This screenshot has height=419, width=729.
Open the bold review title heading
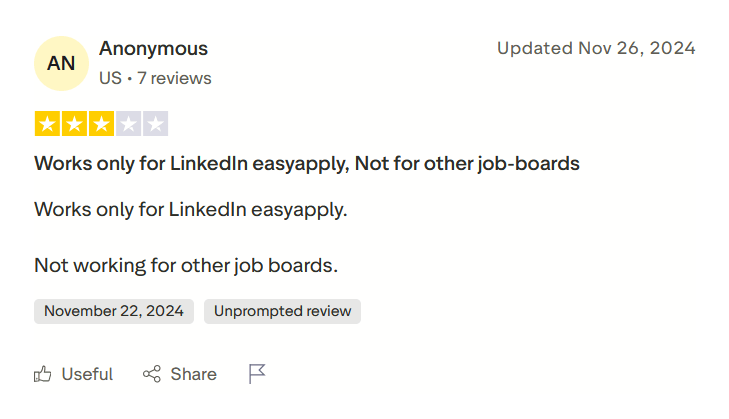pyautogui.click(x=307, y=163)
